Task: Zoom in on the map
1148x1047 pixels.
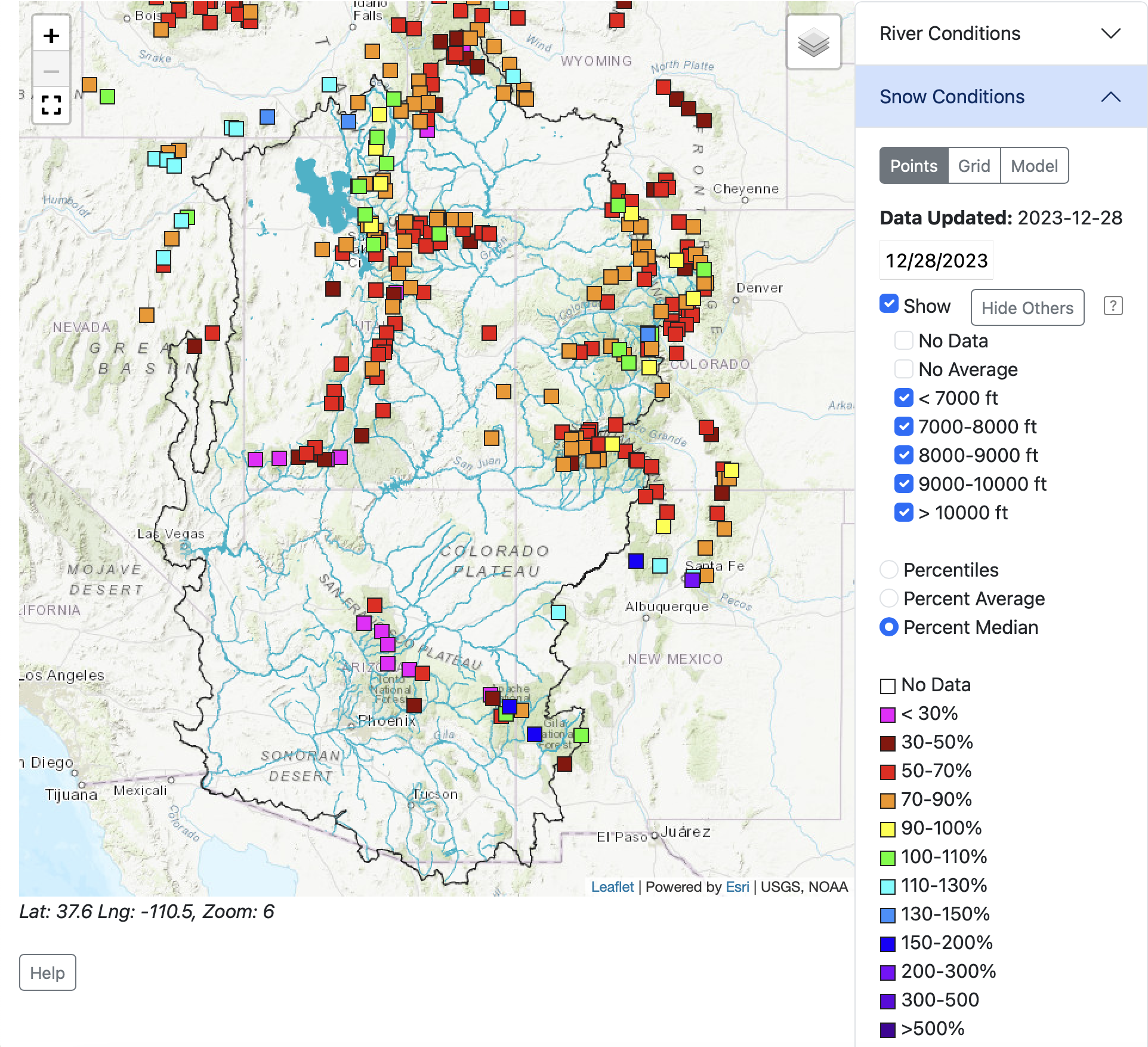Action: pos(51,36)
